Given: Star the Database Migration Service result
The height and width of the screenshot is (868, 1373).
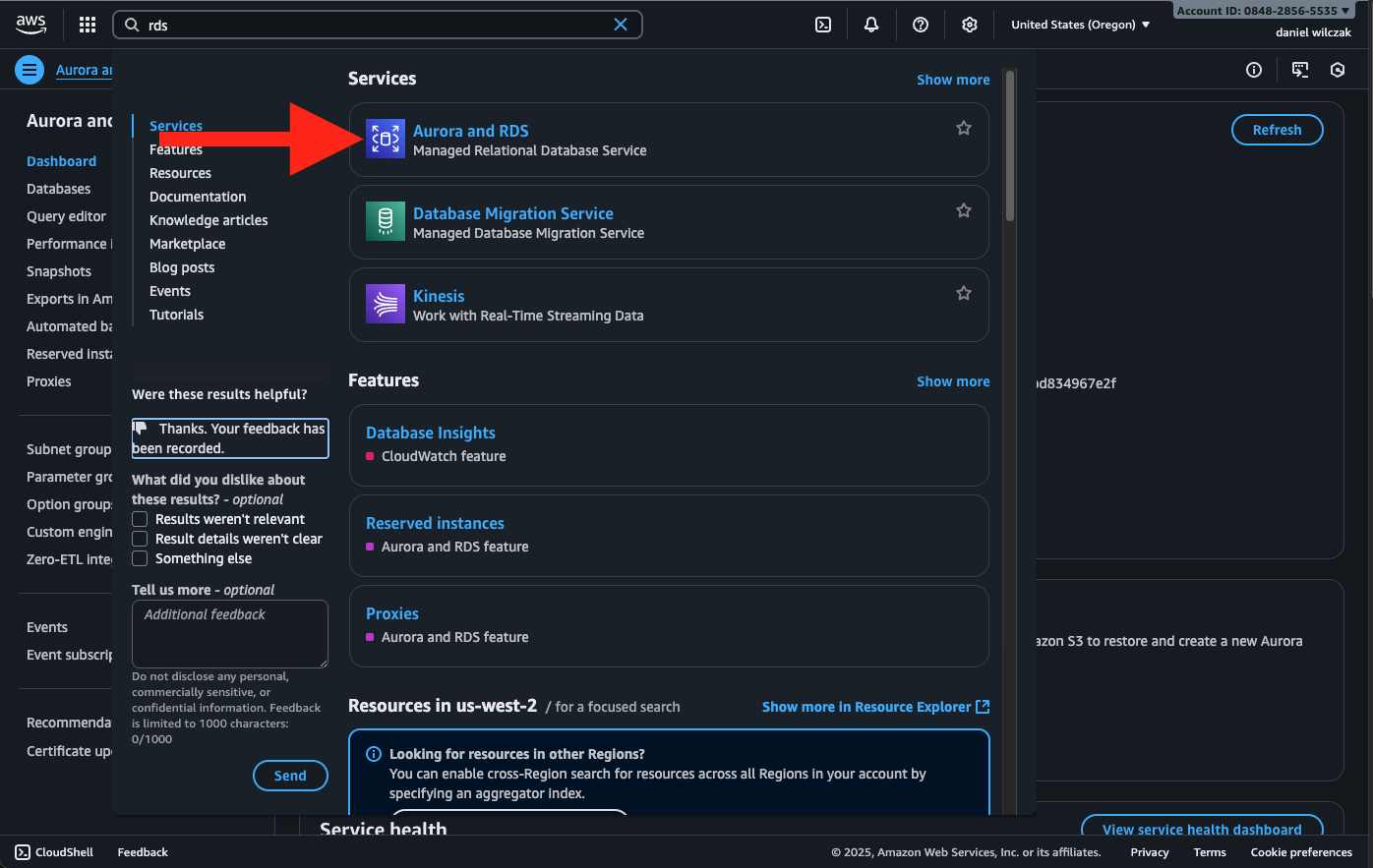Looking at the screenshot, I should 964,210.
